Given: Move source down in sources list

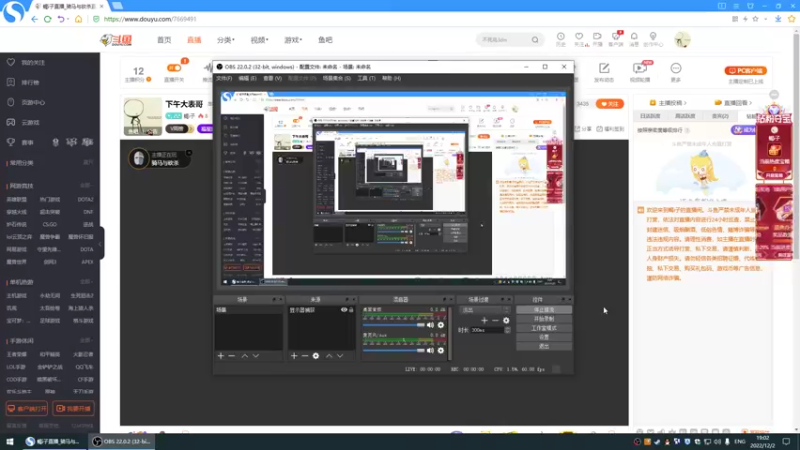Looking at the screenshot, I should pos(340,356).
